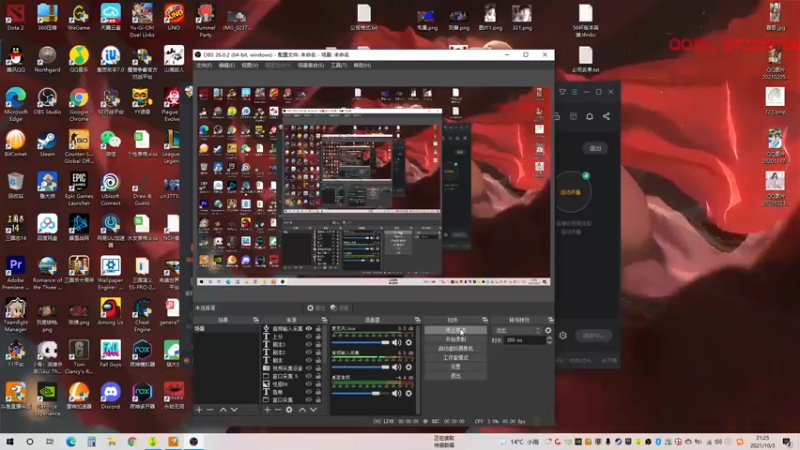Pop out the Scenes dock
800x450 pixels.
[256, 320]
